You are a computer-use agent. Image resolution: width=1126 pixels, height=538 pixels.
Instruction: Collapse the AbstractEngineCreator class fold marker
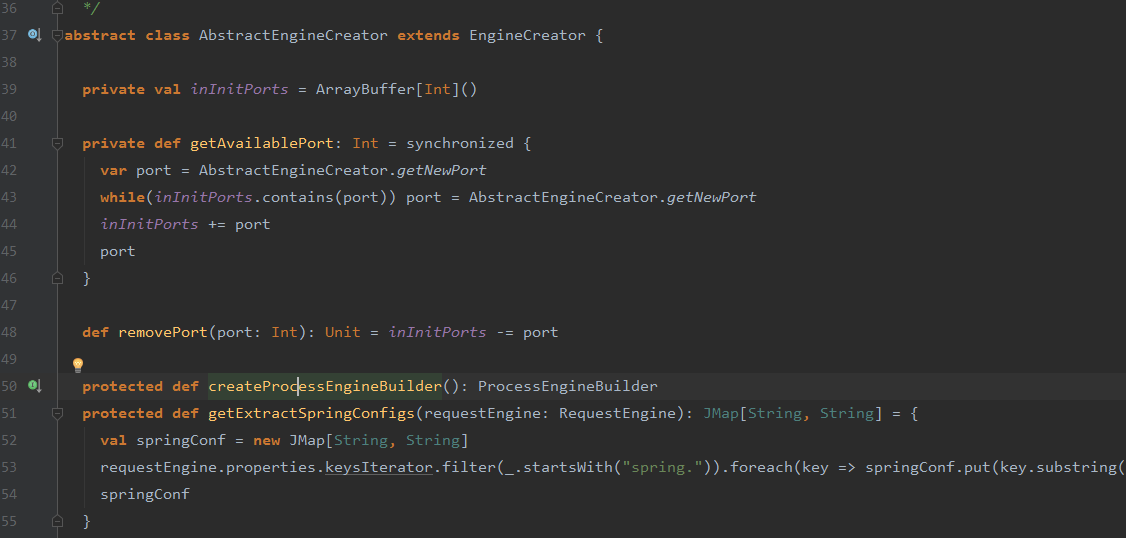point(57,36)
